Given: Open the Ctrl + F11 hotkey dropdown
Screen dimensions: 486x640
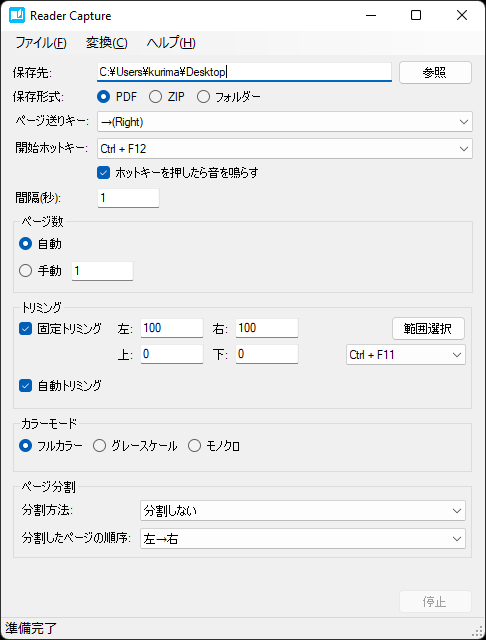Looking at the screenshot, I should click(406, 355).
